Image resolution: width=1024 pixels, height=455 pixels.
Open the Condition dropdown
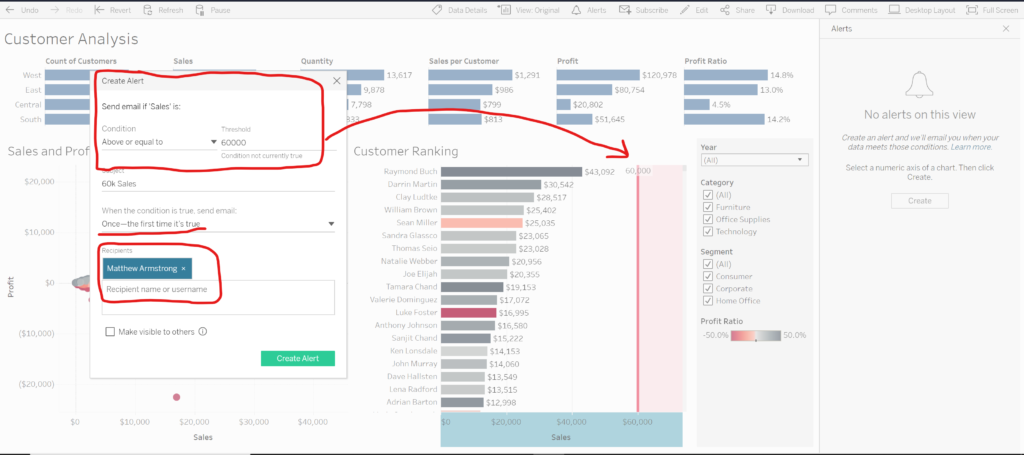point(159,142)
